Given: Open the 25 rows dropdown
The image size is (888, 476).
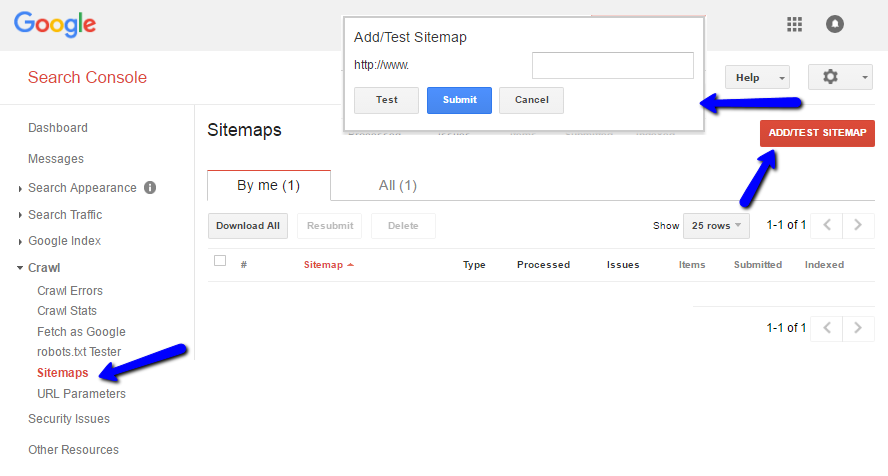Looking at the screenshot, I should [x=716, y=226].
